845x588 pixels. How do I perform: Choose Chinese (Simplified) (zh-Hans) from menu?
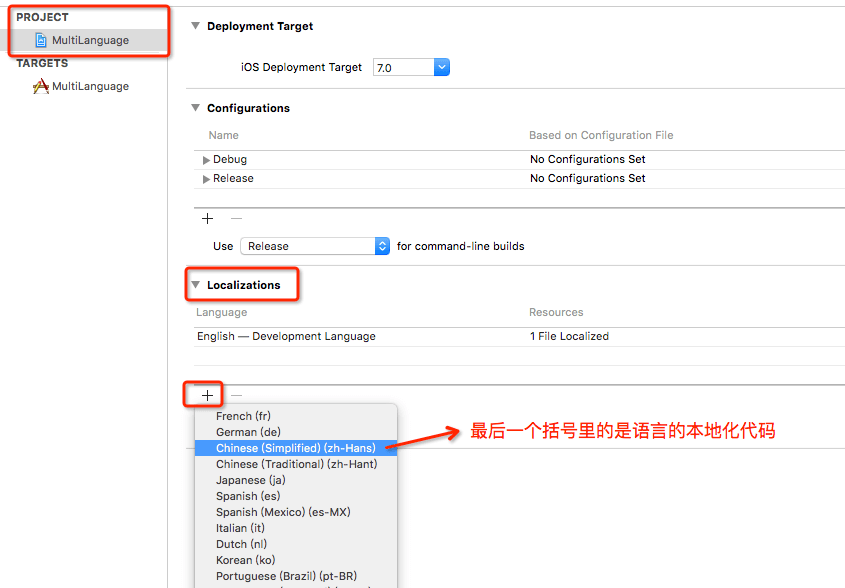pos(295,448)
